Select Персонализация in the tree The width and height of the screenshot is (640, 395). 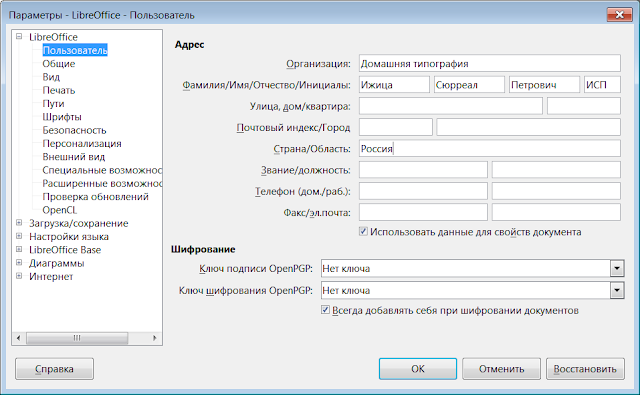pos(82,144)
